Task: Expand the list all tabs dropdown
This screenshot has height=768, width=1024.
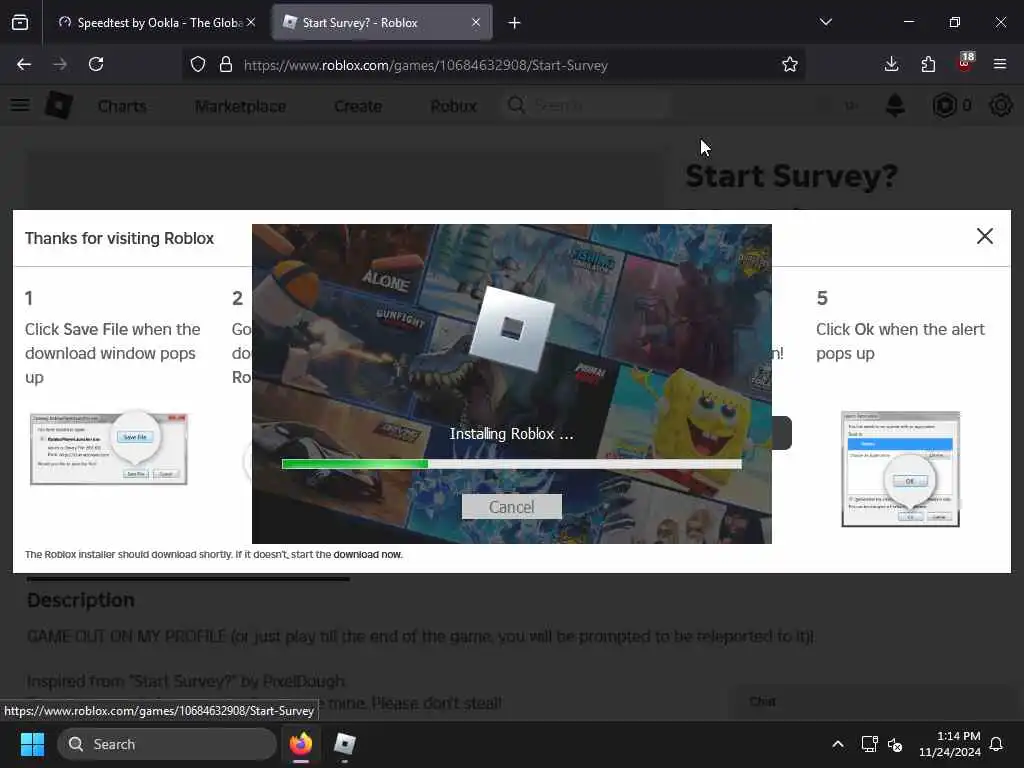Action: tap(825, 22)
